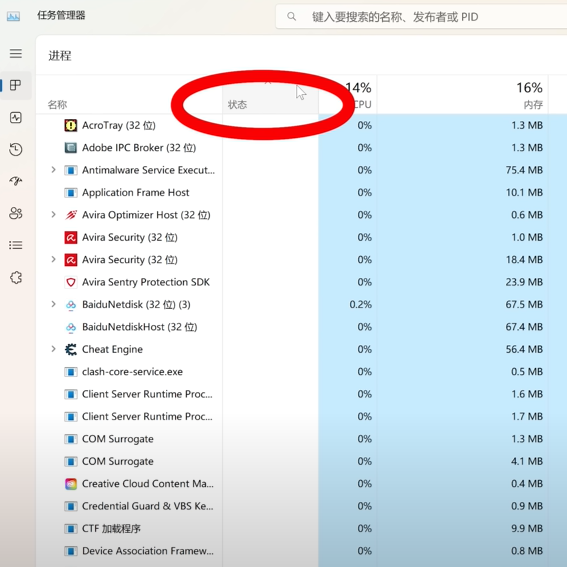The height and width of the screenshot is (567, 567).
Task: Click the Application Frame Host icon
Action: coord(71,193)
